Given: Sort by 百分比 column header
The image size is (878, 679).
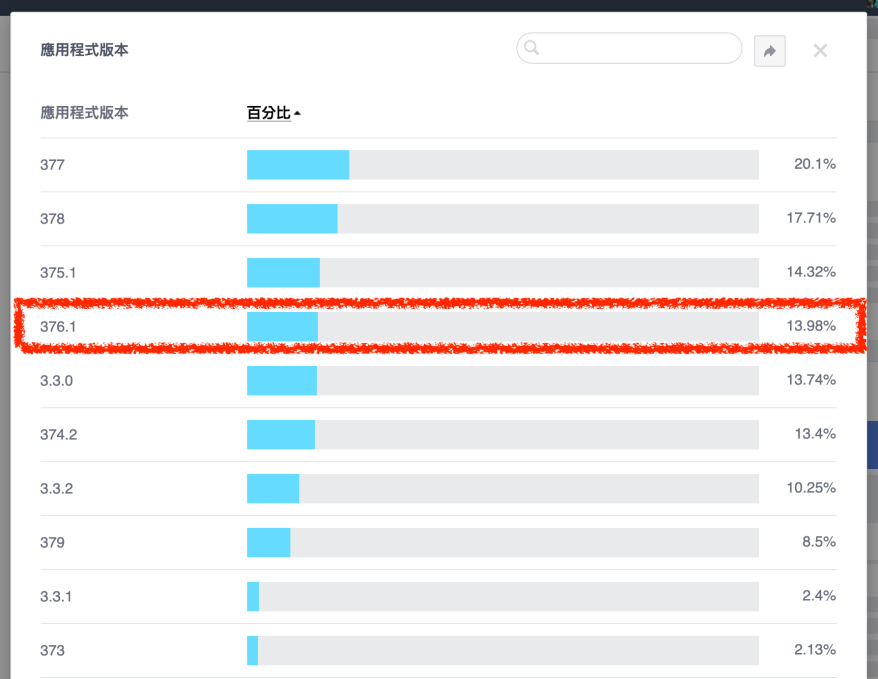Looking at the screenshot, I should pos(268,113).
